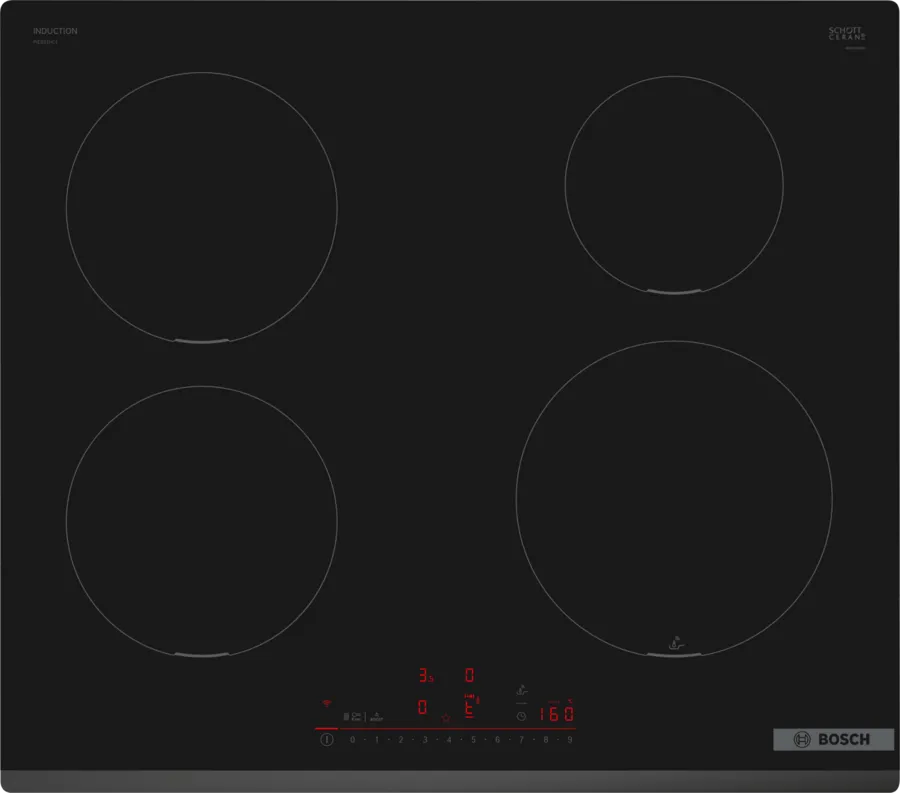Touch the timer clock icon
This screenshot has height=793, width=900.
[x=521, y=716]
